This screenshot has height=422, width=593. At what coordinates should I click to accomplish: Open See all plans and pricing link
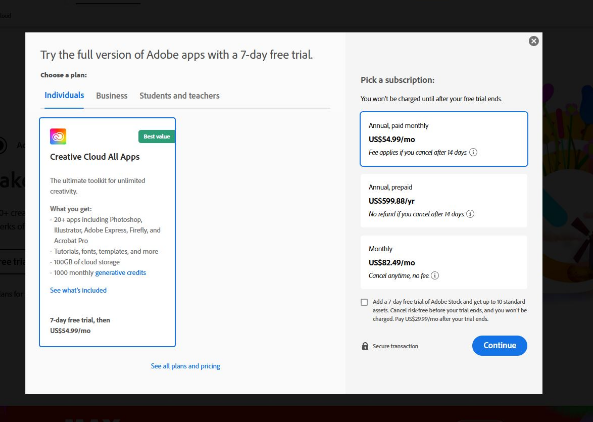pyautogui.click(x=185, y=366)
